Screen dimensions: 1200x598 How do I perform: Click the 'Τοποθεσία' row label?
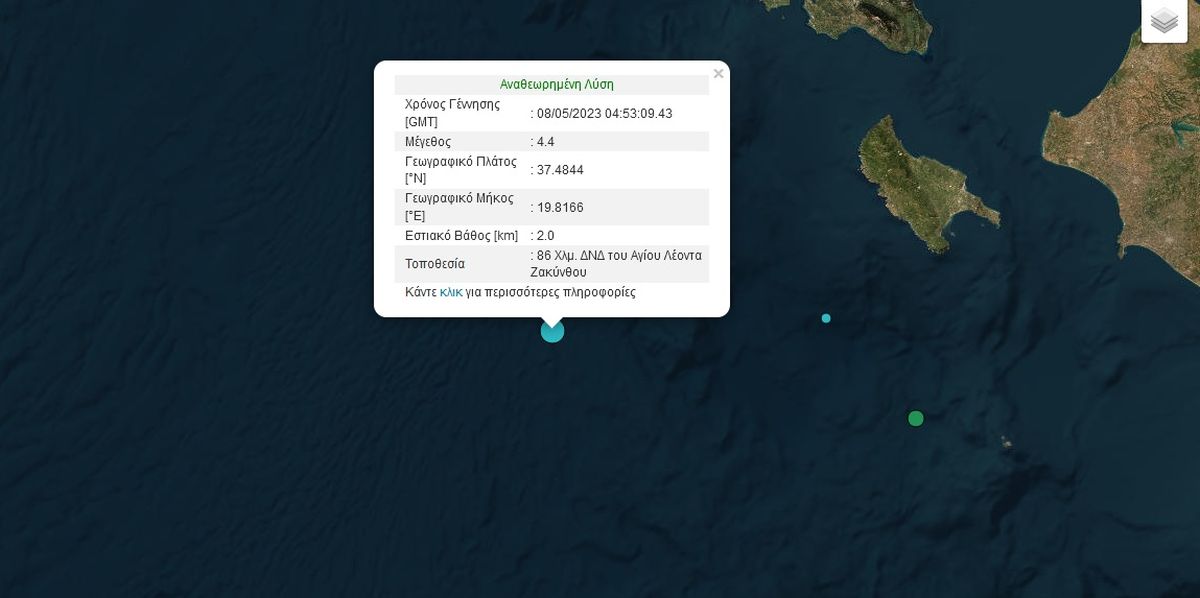pyautogui.click(x=435, y=264)
